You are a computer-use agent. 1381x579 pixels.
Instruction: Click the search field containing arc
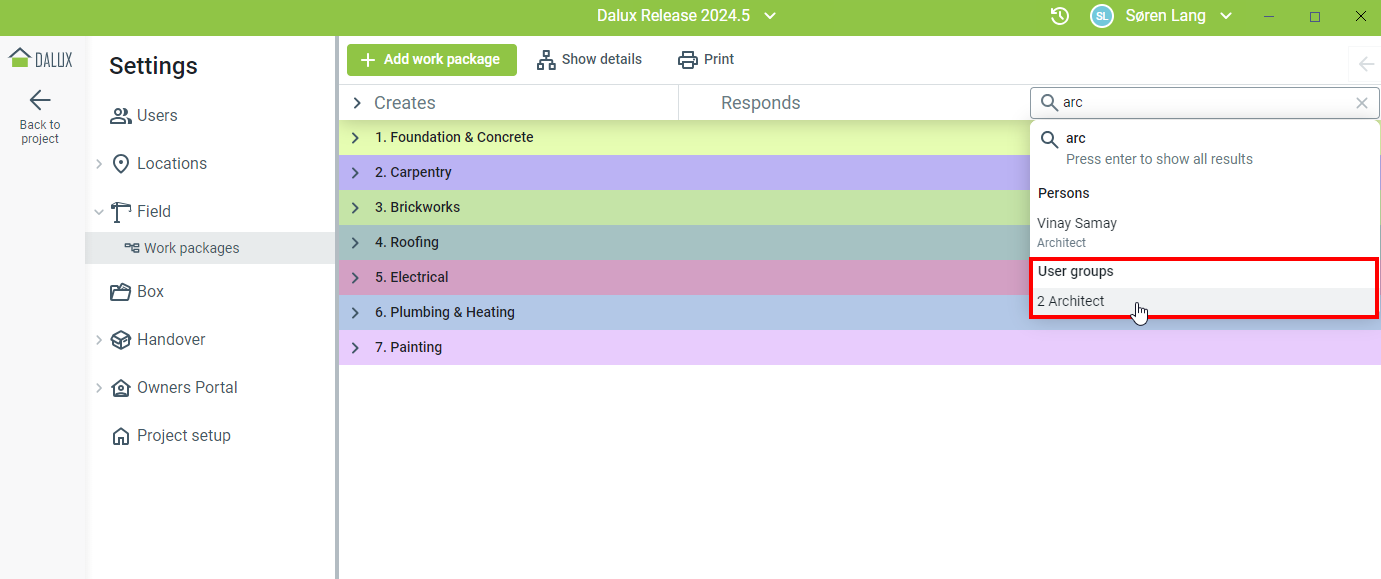(x=1200, y=103)
